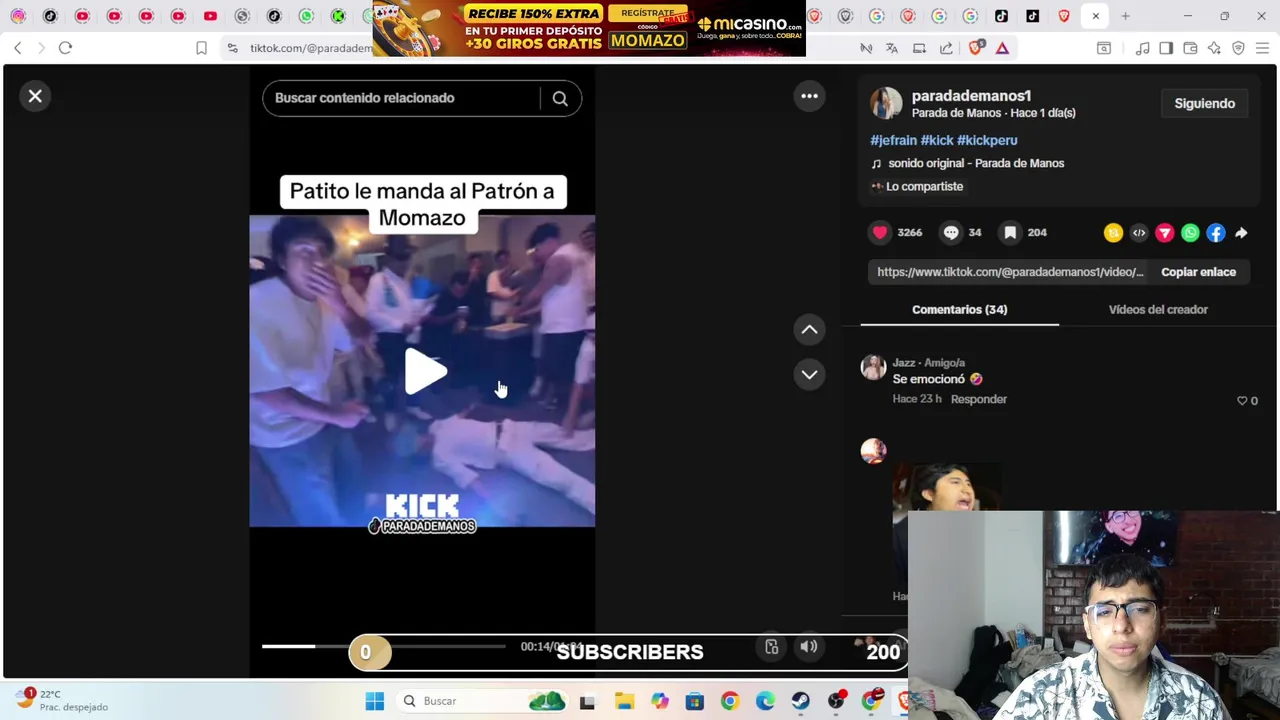Toggle the Siguiendo follow button
This screenshot has height=720, width=1280.
pos(1204,103)
